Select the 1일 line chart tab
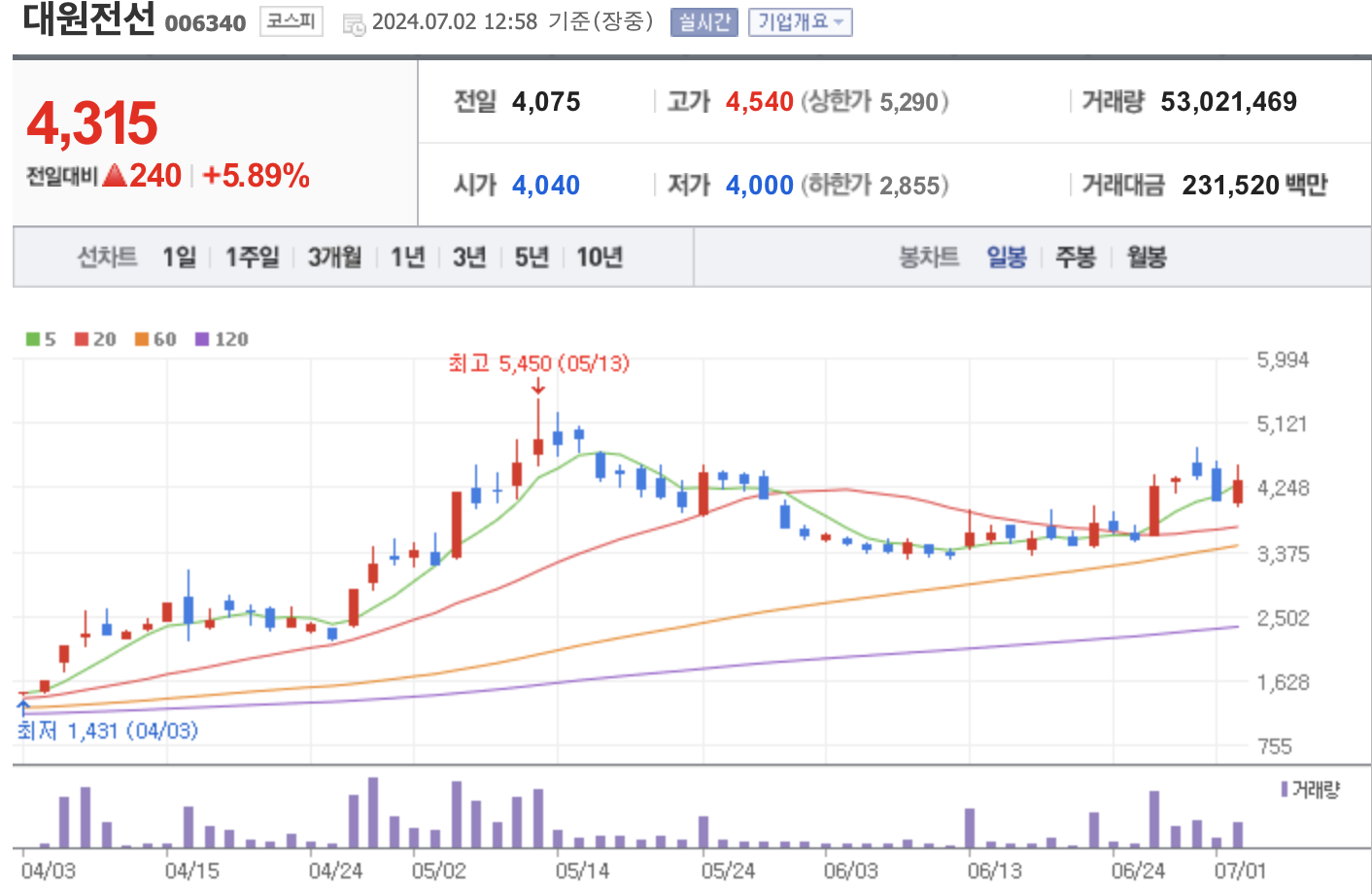The width and height of the screenshot is (1372, 894). pos(180,257)
